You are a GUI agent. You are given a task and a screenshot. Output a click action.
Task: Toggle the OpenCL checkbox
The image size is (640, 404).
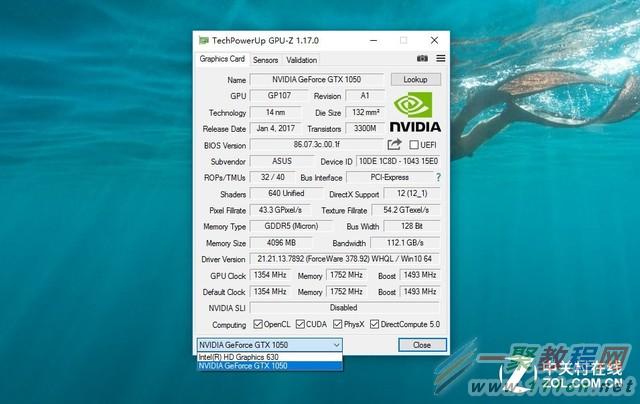coord(258,324)
